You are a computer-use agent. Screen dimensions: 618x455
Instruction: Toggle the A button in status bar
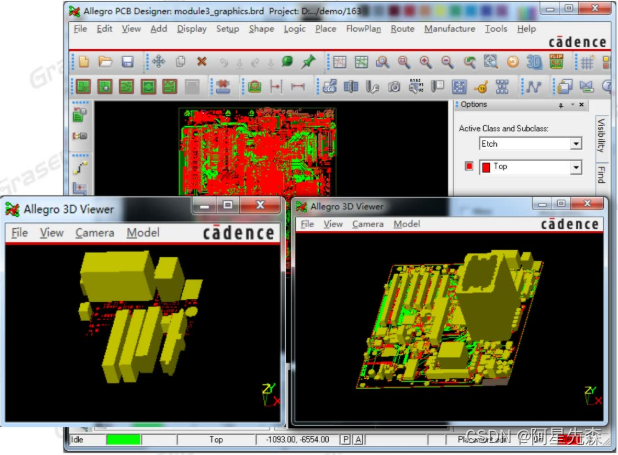[358, 439]
